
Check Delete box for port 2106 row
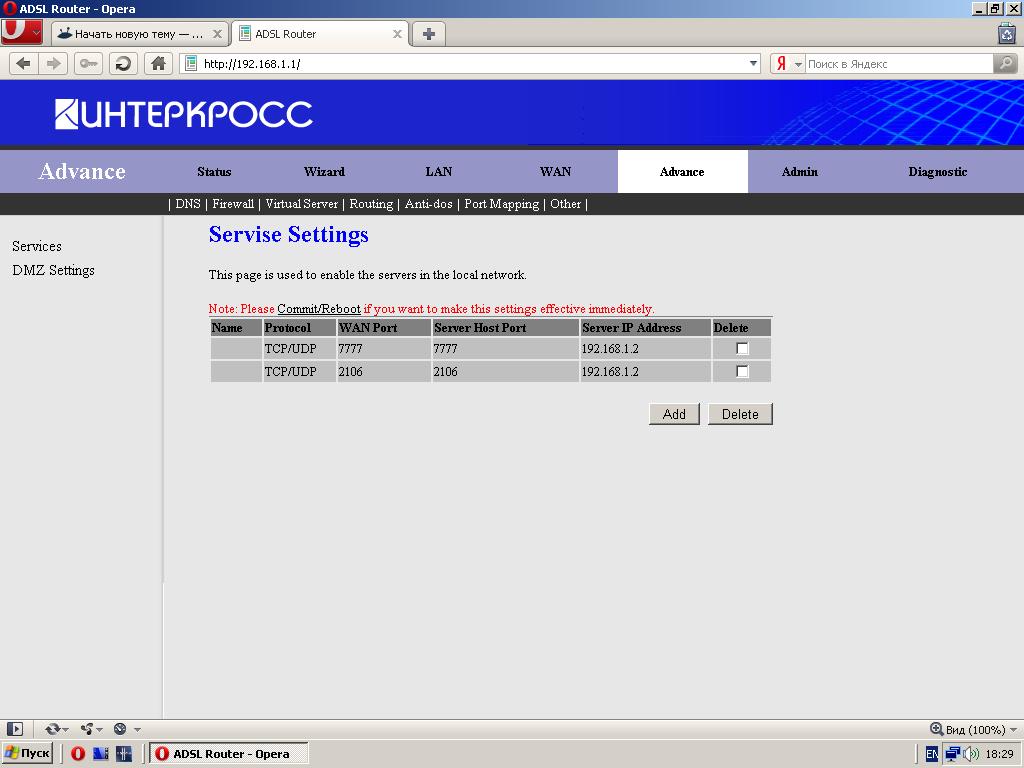click(x=742, y=371)
